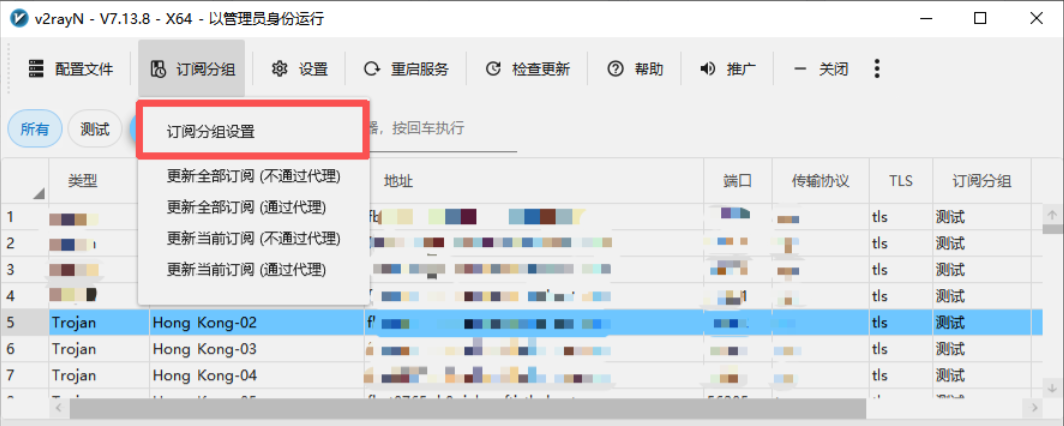This screenshot has height=426, width=1064.
Task: Click row header number 1
Action: click(x=25, y=218)
